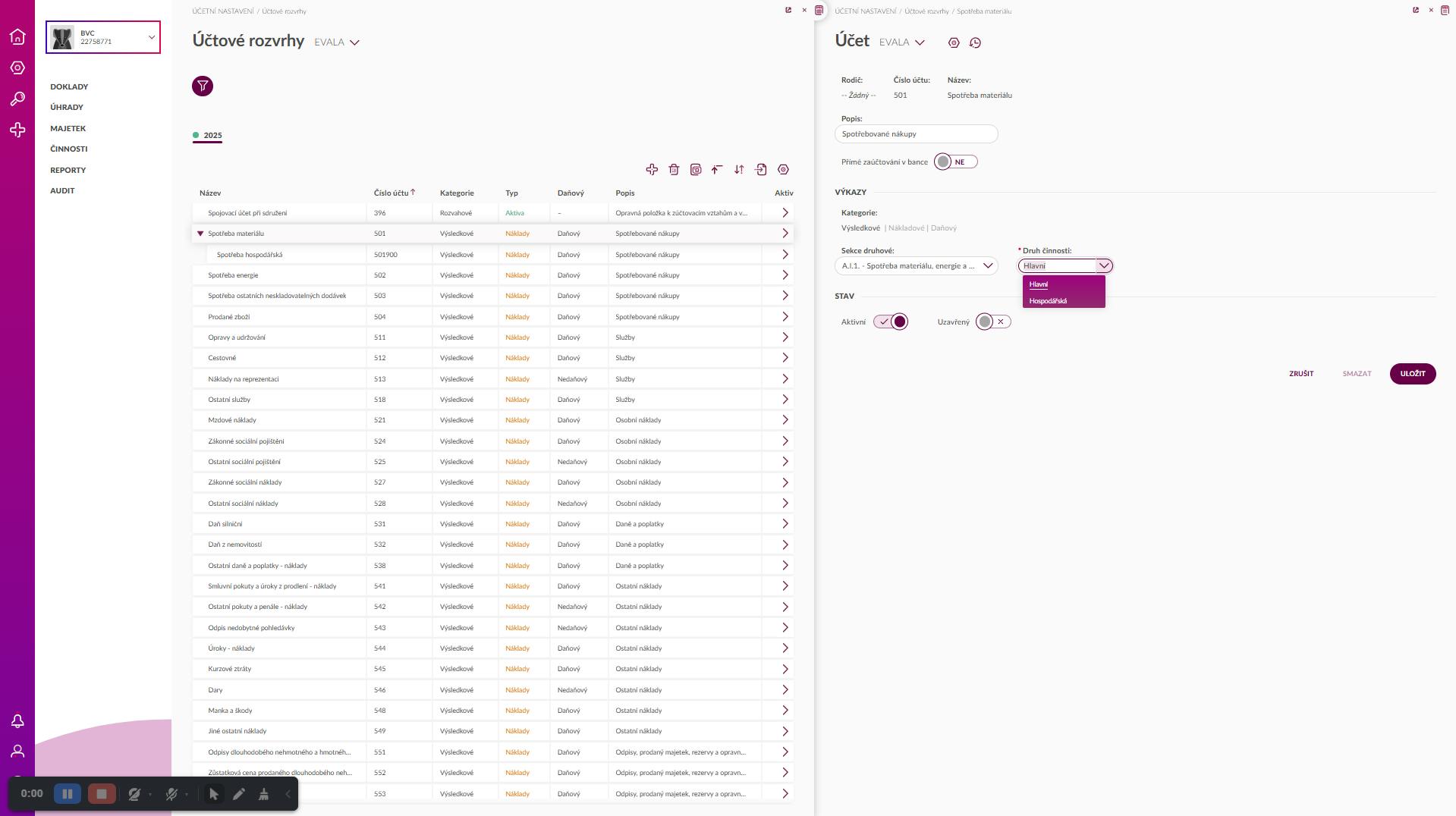Click the user profile icon in sidebar

(x=17, y=752)
